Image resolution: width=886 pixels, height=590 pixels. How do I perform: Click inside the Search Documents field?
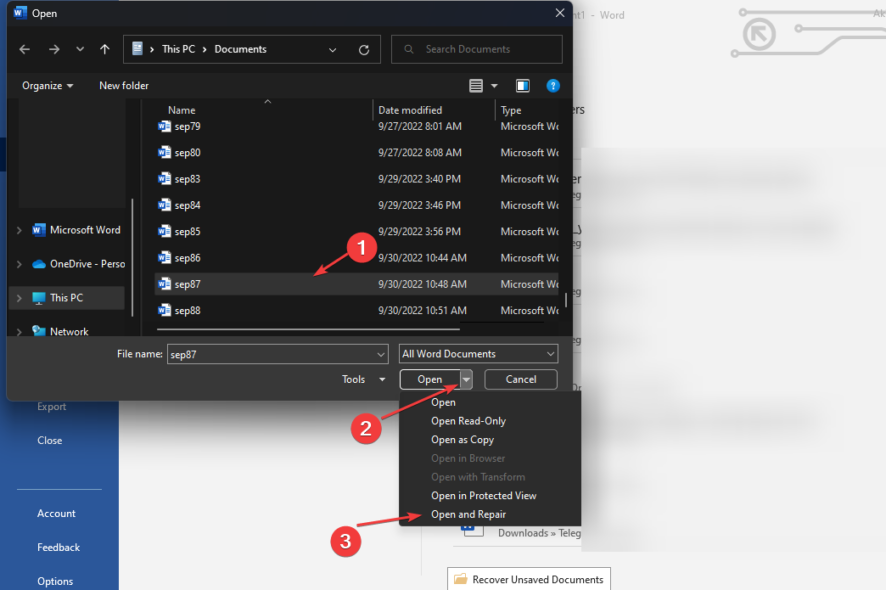[476, 48]
